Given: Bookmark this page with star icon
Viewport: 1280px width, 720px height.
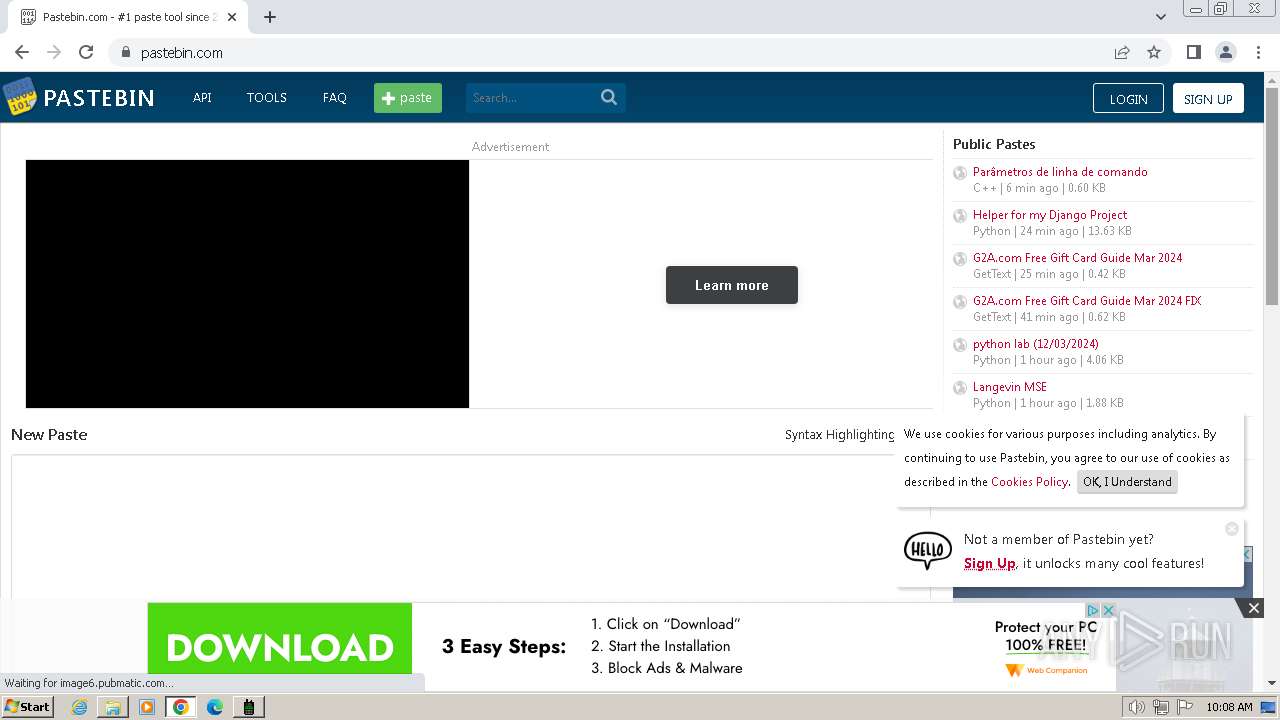Looking at the screenshot, I should 1154,52.
